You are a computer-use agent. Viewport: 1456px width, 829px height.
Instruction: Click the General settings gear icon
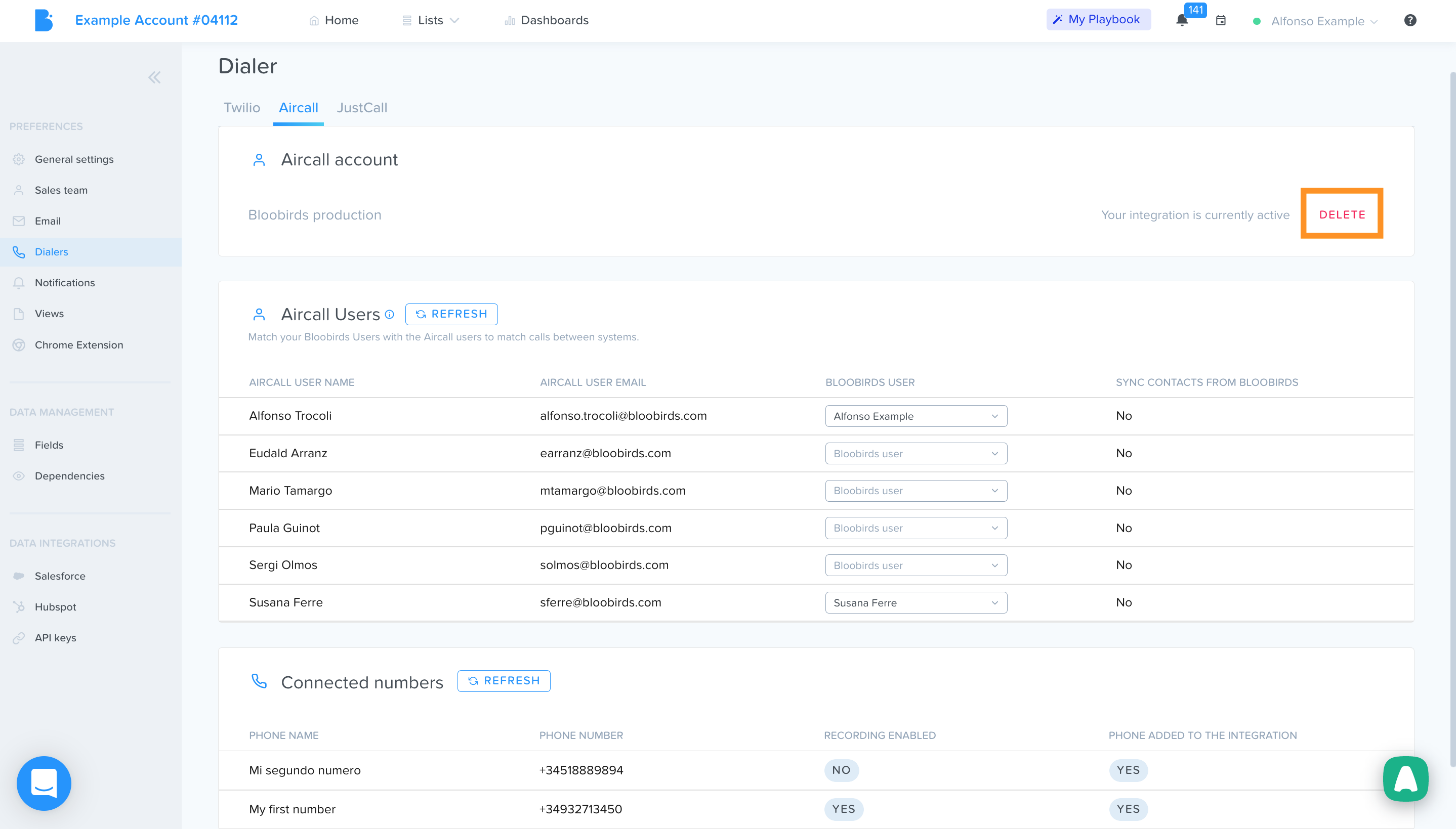[x=19, y=159]
